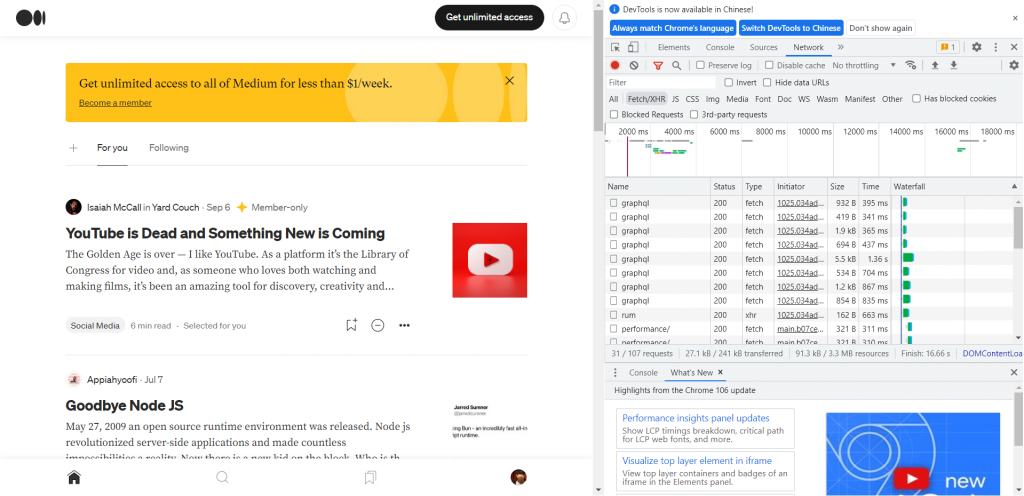Select checkbox of rum request row
The image size is (1024, 496).
coord(614,315)
